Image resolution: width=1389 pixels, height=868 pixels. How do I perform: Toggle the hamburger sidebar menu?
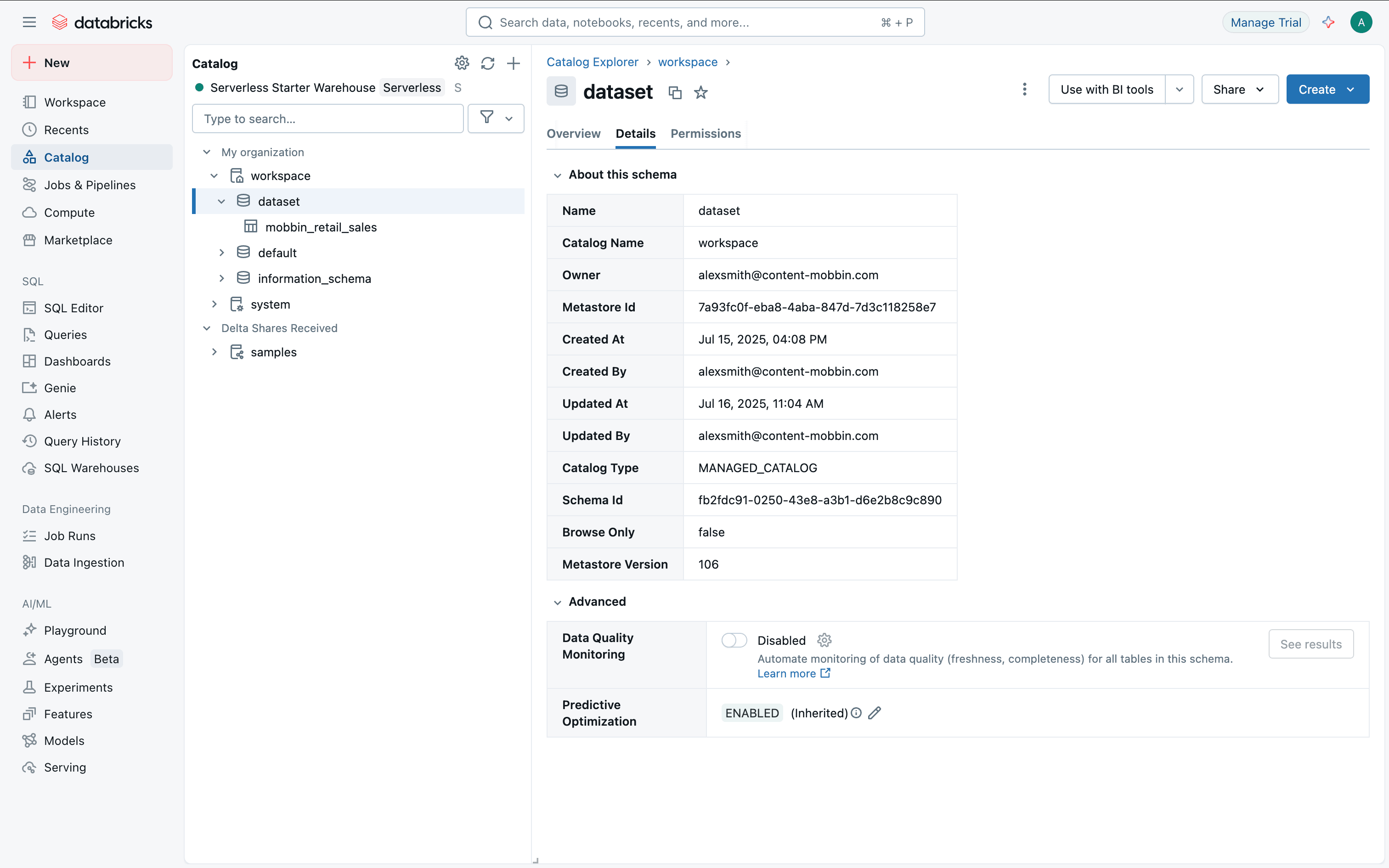29,23
